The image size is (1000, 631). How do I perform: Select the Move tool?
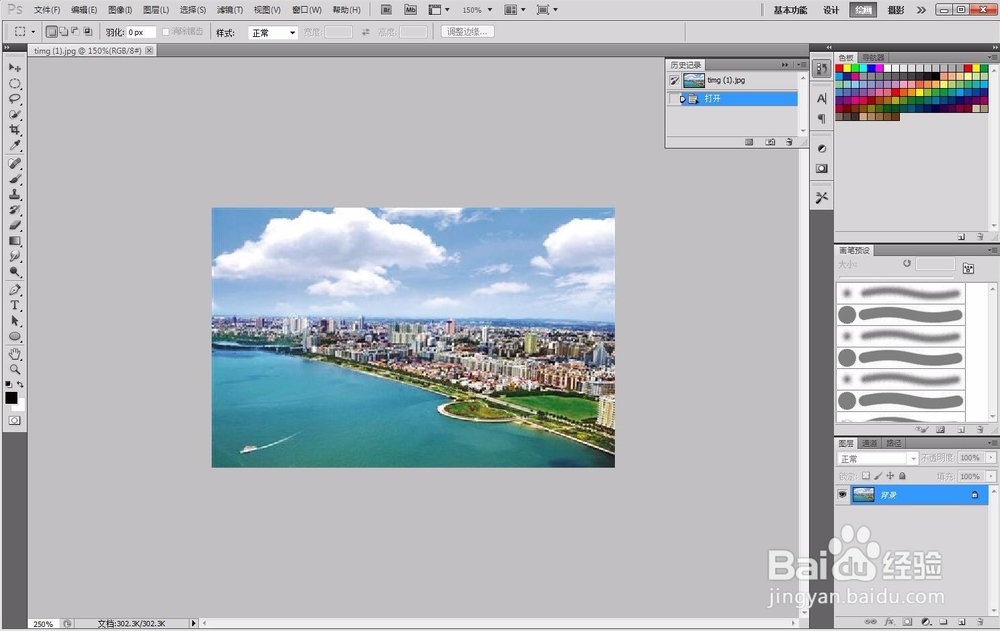pyautogui.click(x=15, y=68)
